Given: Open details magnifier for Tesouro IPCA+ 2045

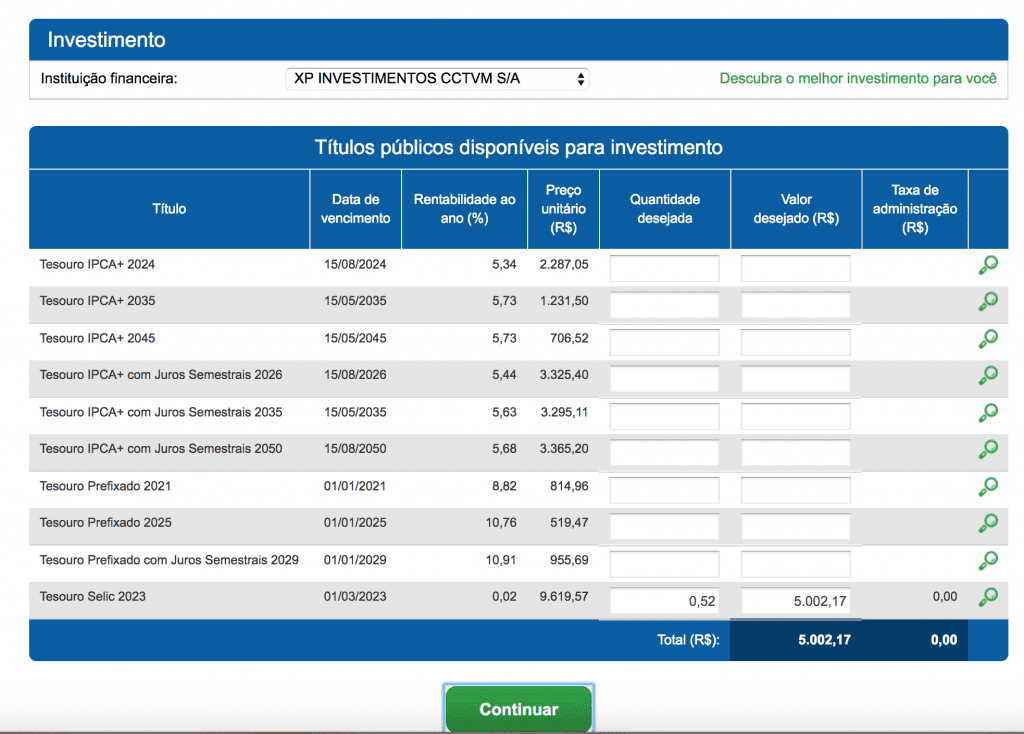Looking at the screenshot, I should click(x=988, y=339).
